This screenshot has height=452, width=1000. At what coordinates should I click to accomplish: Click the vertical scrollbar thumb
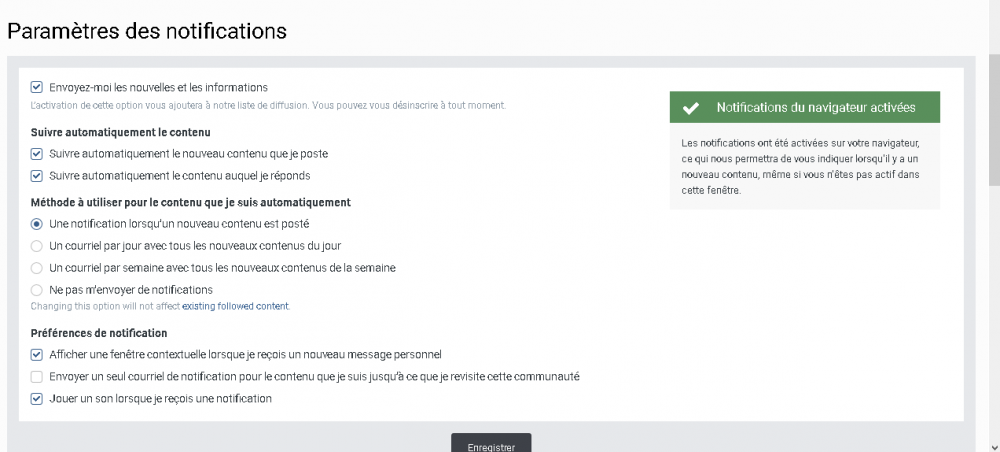(993, 120)
